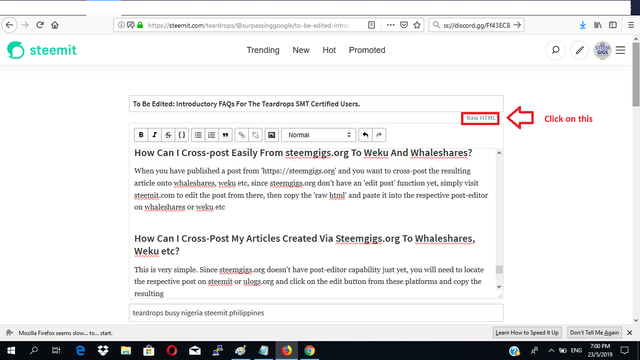Open the Normal paragraph style dropdown

pos(318,135)
